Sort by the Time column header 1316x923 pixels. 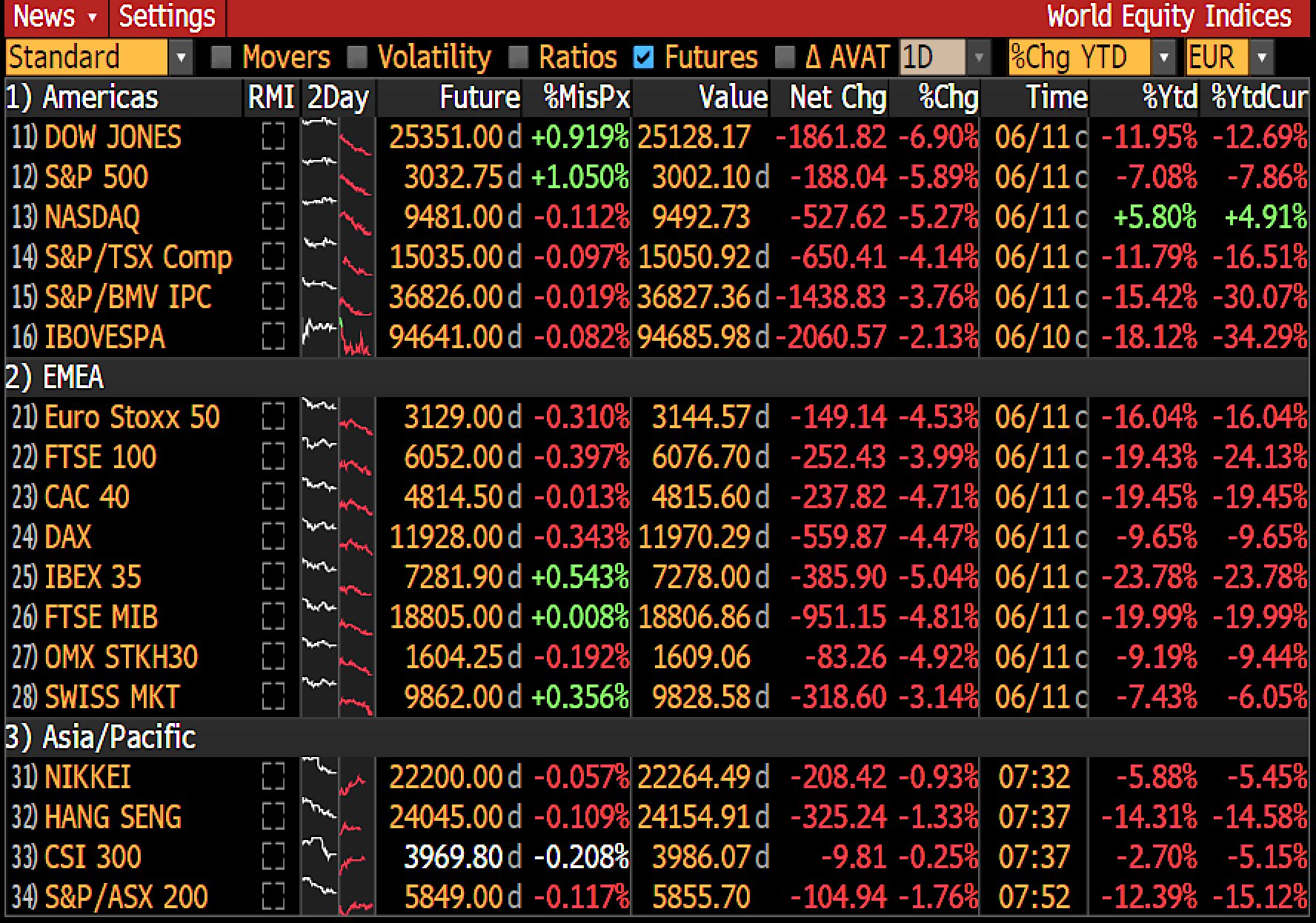(x=1057, y=97)
